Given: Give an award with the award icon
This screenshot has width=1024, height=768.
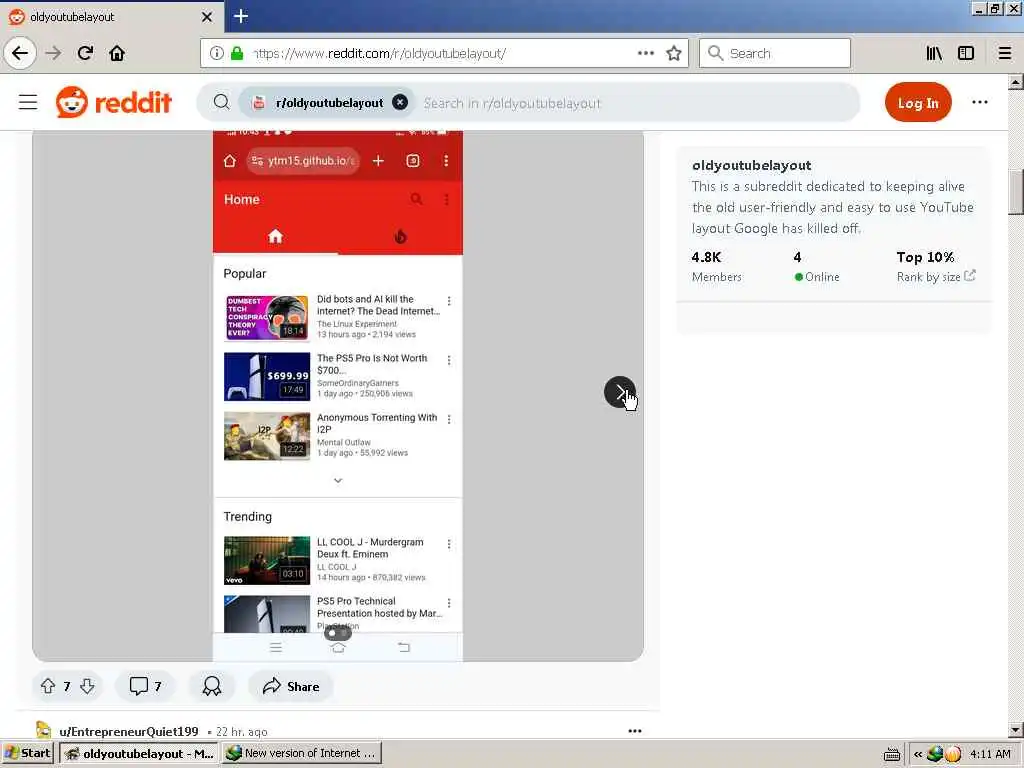Looking at the screenshot, I should pos(212,686).
